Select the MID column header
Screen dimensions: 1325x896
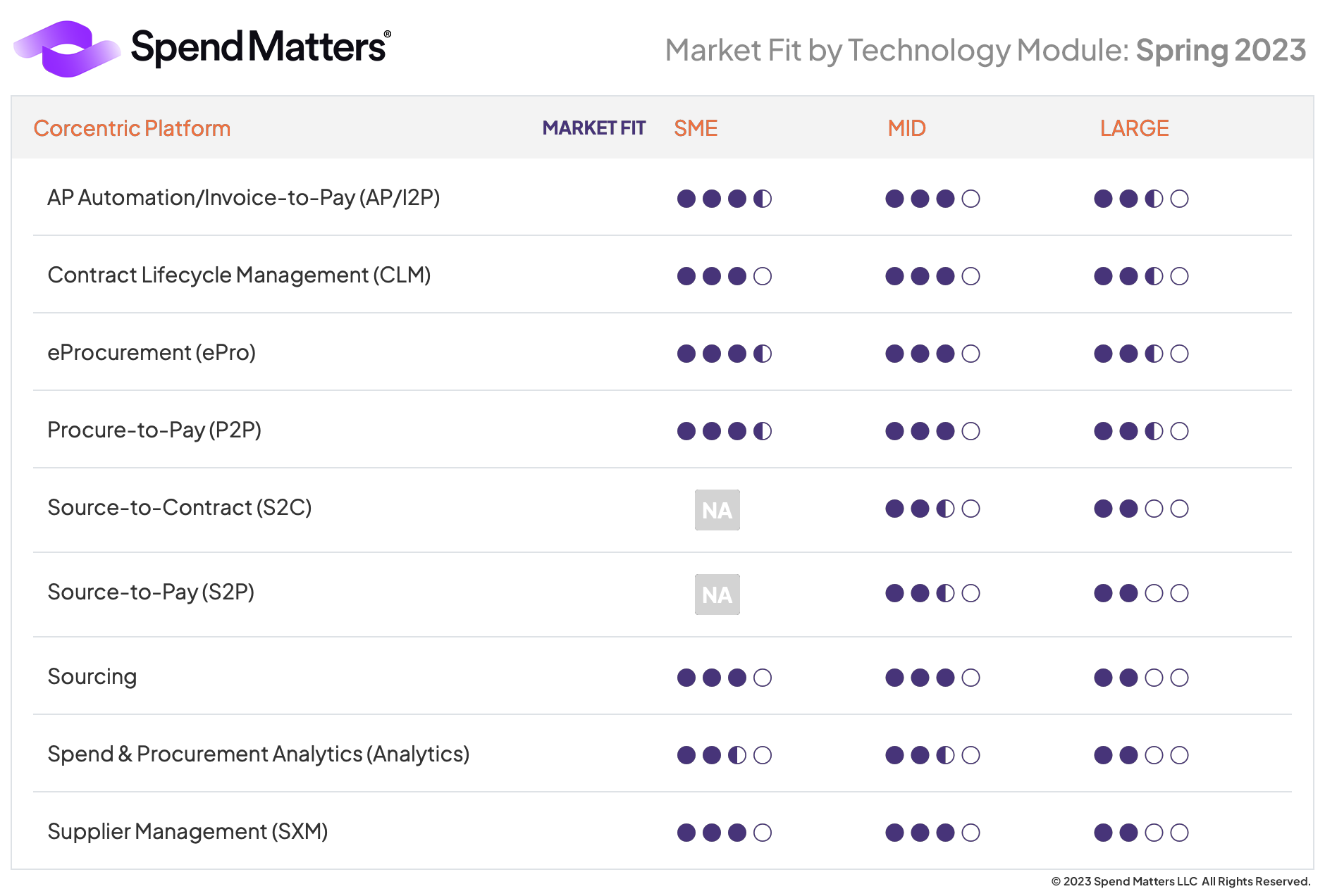906,128
